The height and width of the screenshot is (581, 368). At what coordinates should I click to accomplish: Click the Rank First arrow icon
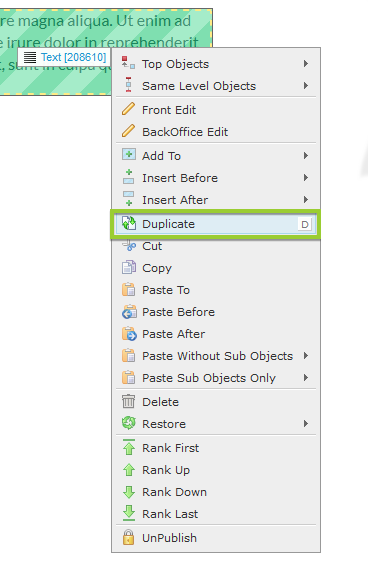[x=129, y=448]
